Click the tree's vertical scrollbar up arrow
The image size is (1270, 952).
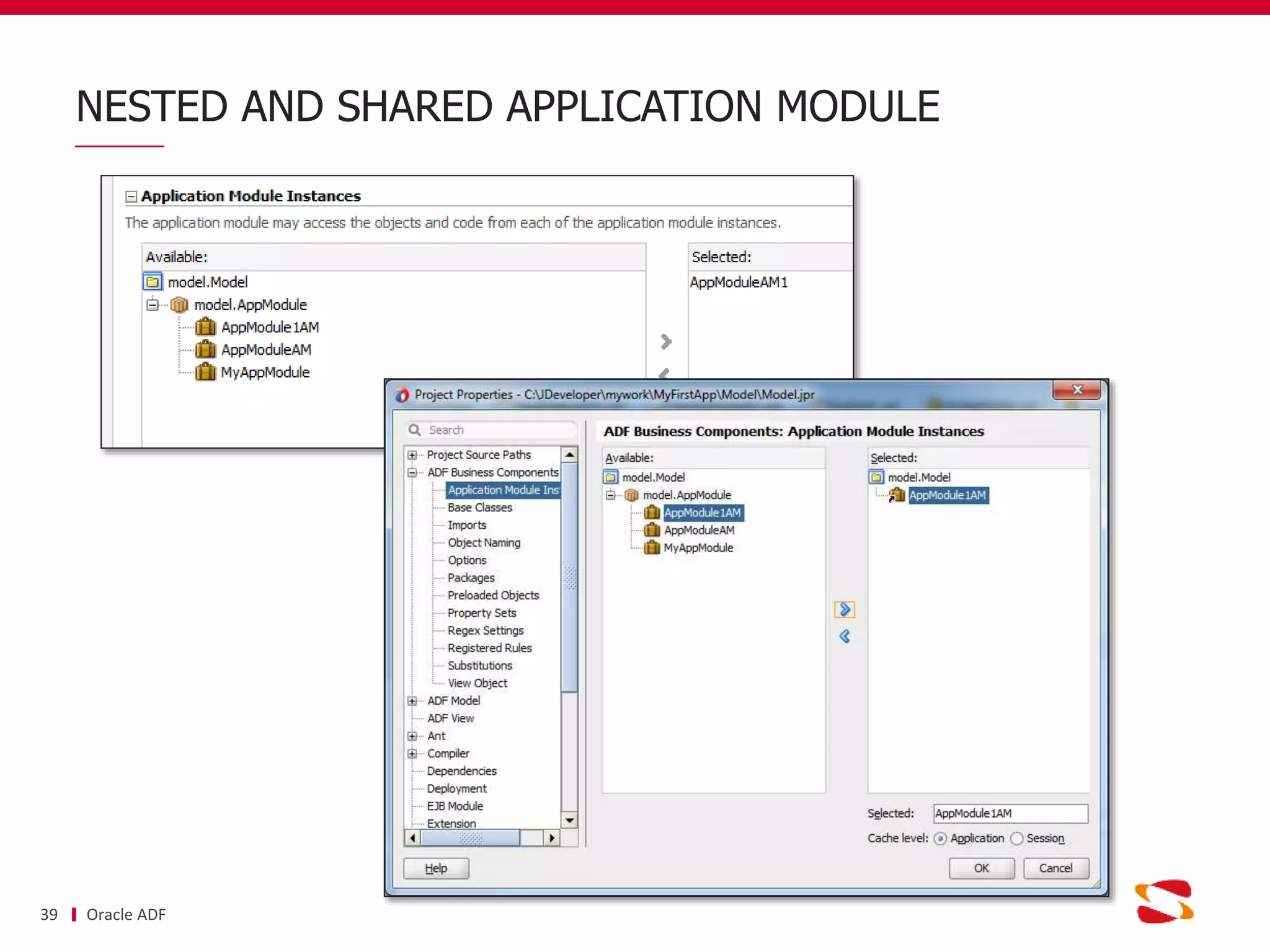(x=569, y=455)
